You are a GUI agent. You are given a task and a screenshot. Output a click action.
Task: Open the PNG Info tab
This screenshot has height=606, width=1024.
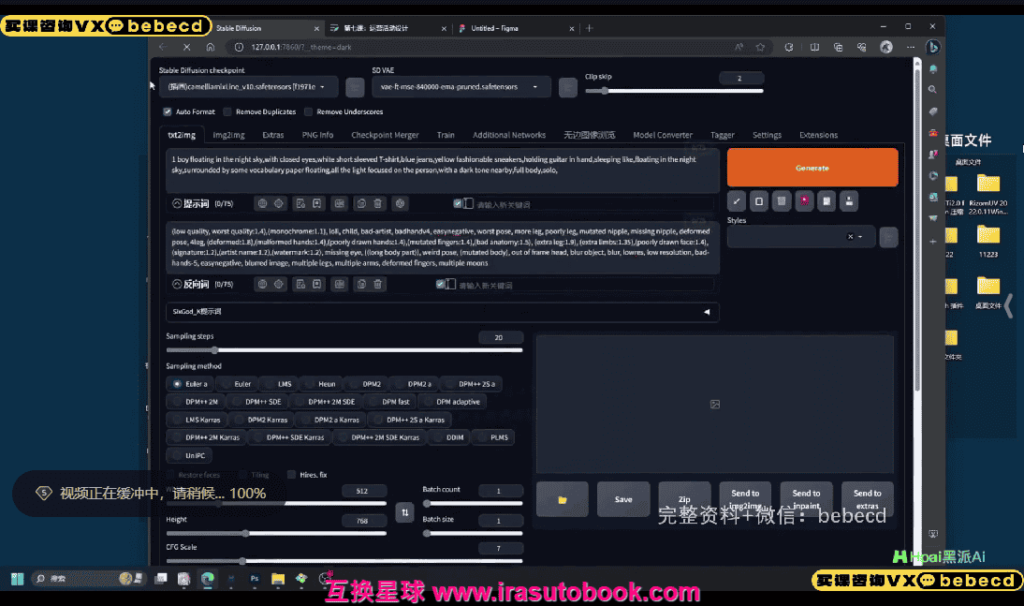click(317, 135)
